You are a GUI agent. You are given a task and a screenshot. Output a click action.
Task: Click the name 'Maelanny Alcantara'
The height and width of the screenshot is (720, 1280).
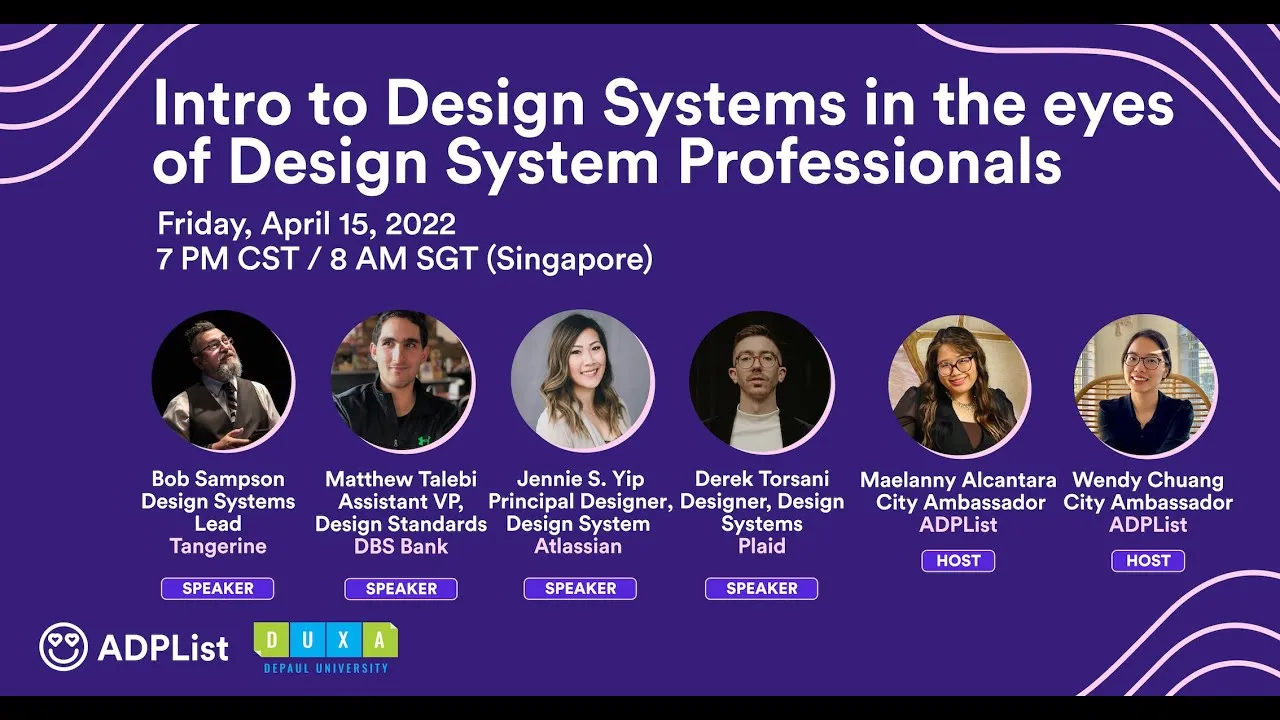958,480
